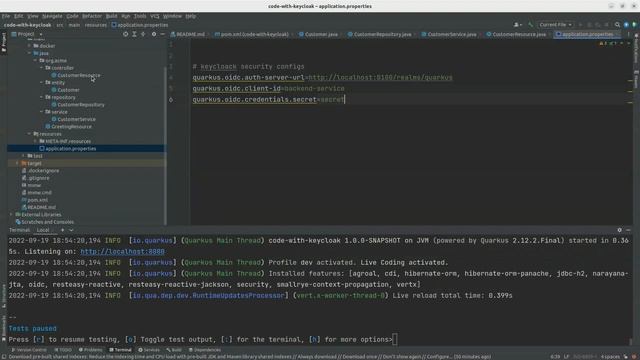The image size is (640, 360).
Task: Open the Build menu
Action: pos(111,16)
